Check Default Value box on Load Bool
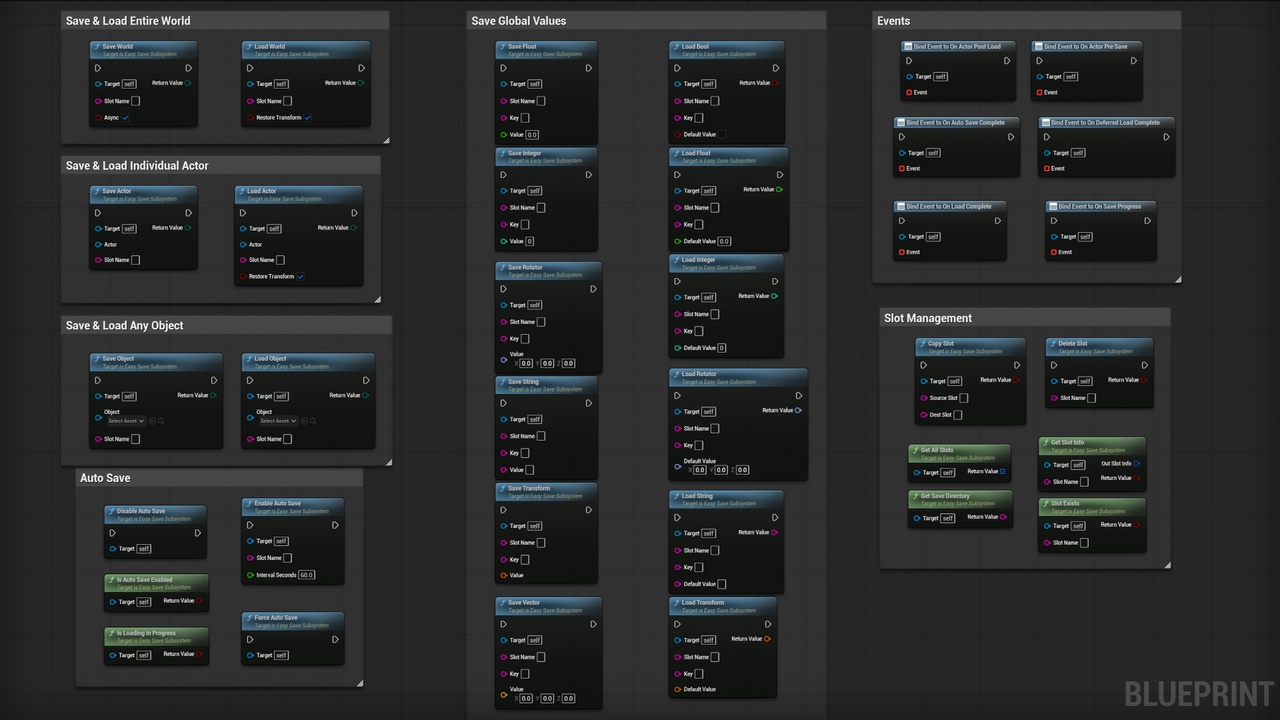This screenshot has height=720, width=1280. tap(722, 134)
